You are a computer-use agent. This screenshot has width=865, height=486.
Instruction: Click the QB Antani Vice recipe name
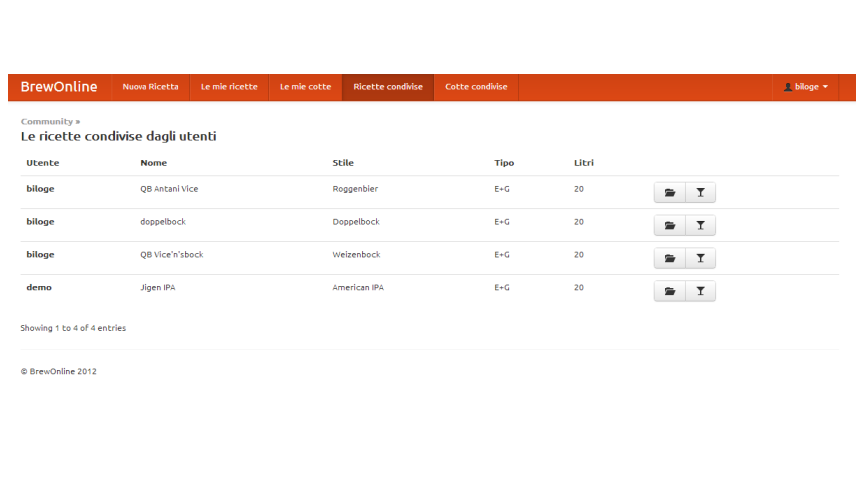[169, 189]
